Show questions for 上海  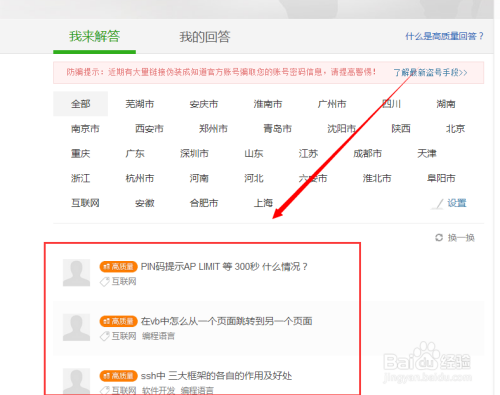click(263, 203)
